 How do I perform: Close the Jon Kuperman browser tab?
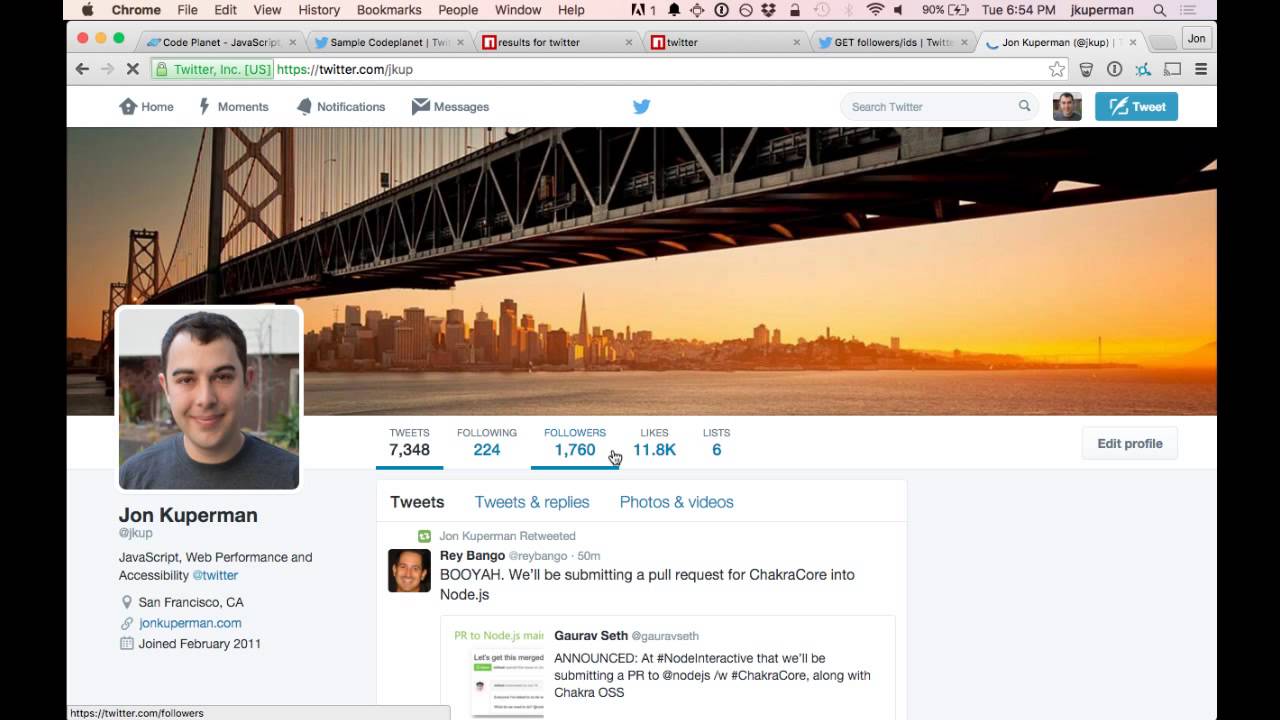(1133, 42)
